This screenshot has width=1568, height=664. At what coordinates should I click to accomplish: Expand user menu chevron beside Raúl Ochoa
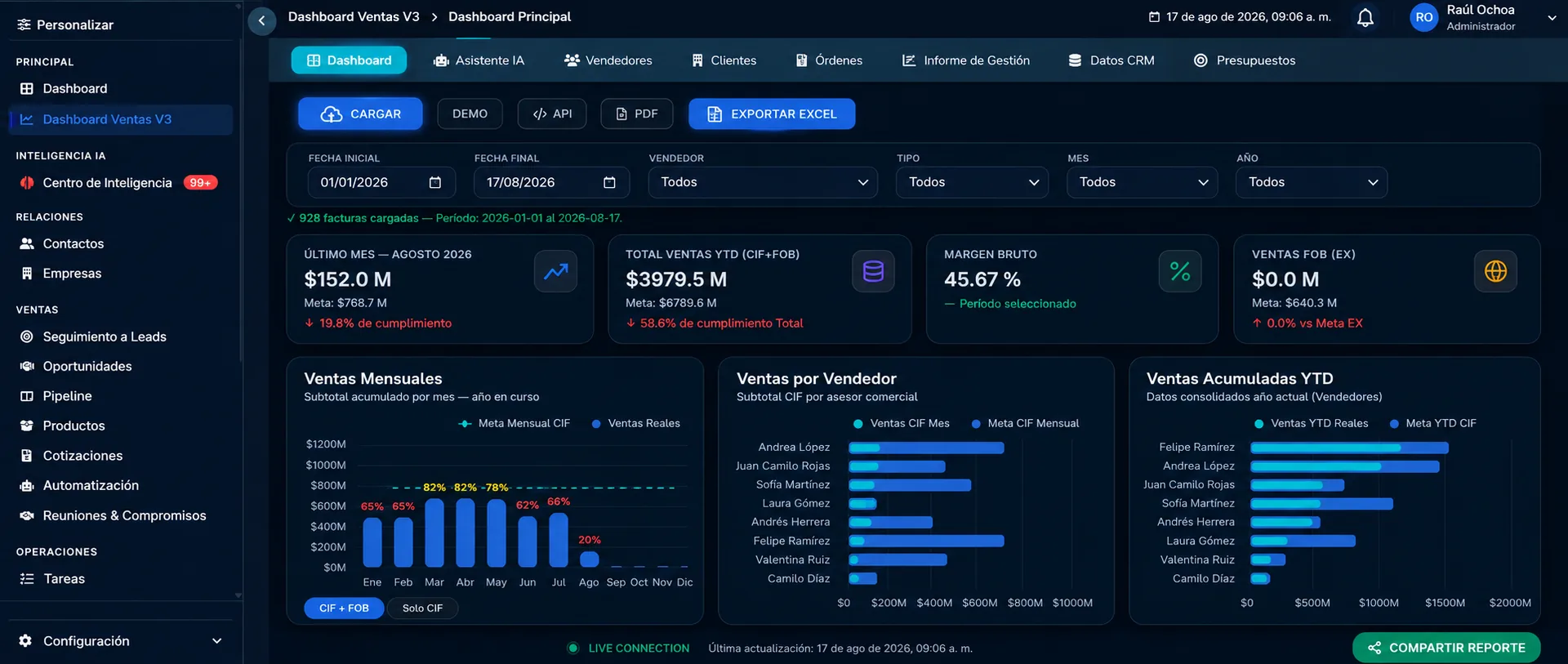(1552, 18)
